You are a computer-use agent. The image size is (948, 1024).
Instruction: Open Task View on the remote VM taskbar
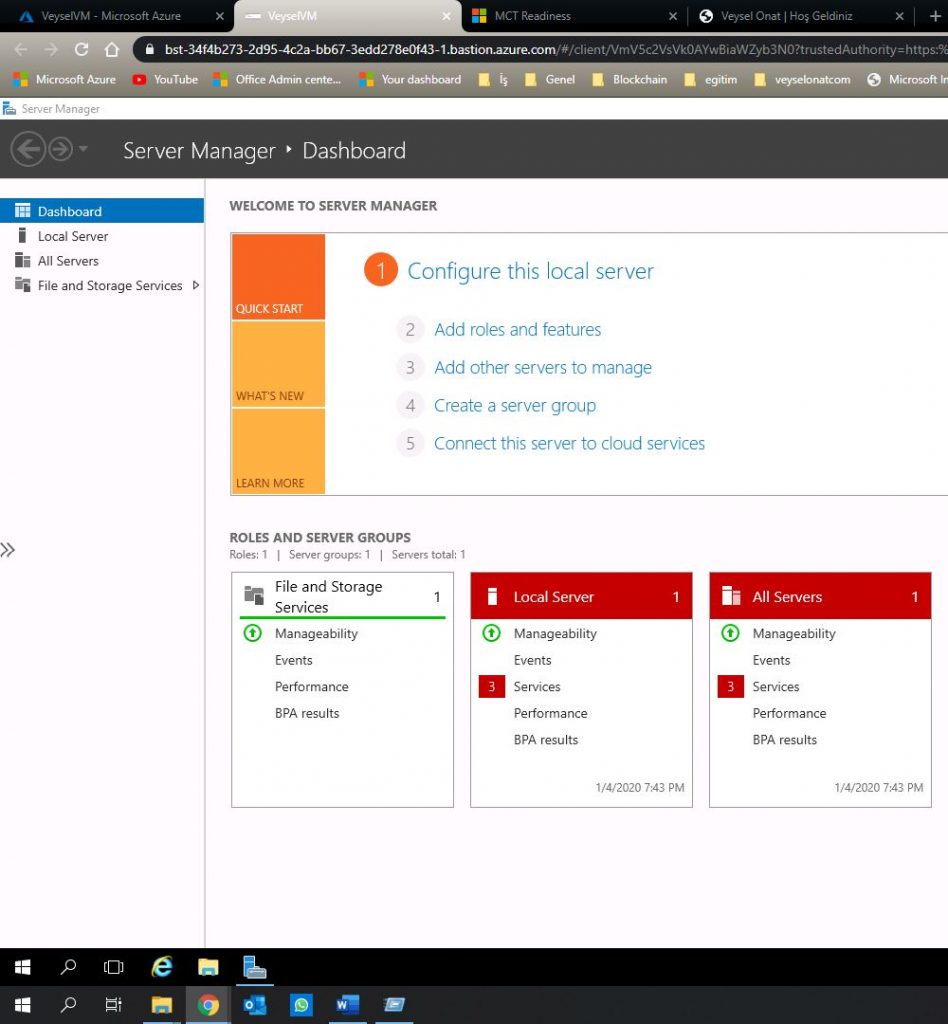click(x=114, y=967)
